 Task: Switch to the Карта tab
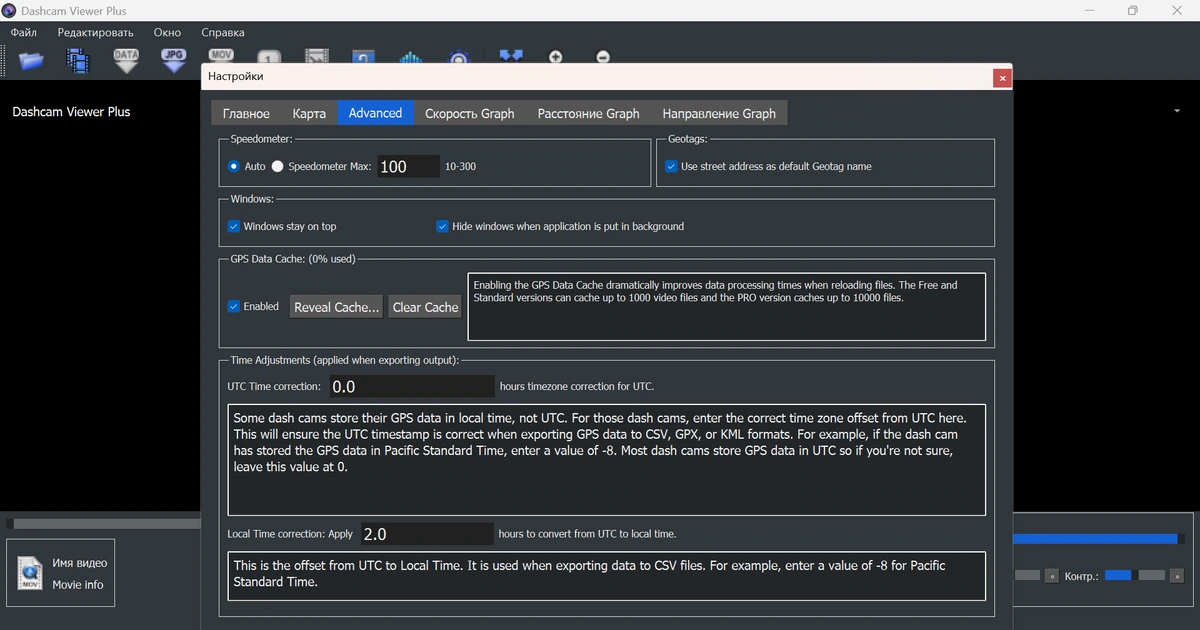[x=309, y=113]
